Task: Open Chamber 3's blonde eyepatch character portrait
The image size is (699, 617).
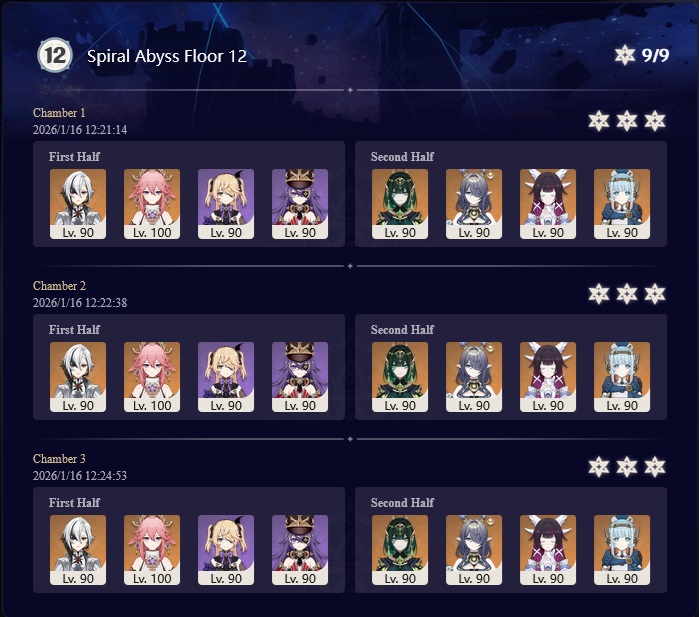Action: click(x=226, y=550)
